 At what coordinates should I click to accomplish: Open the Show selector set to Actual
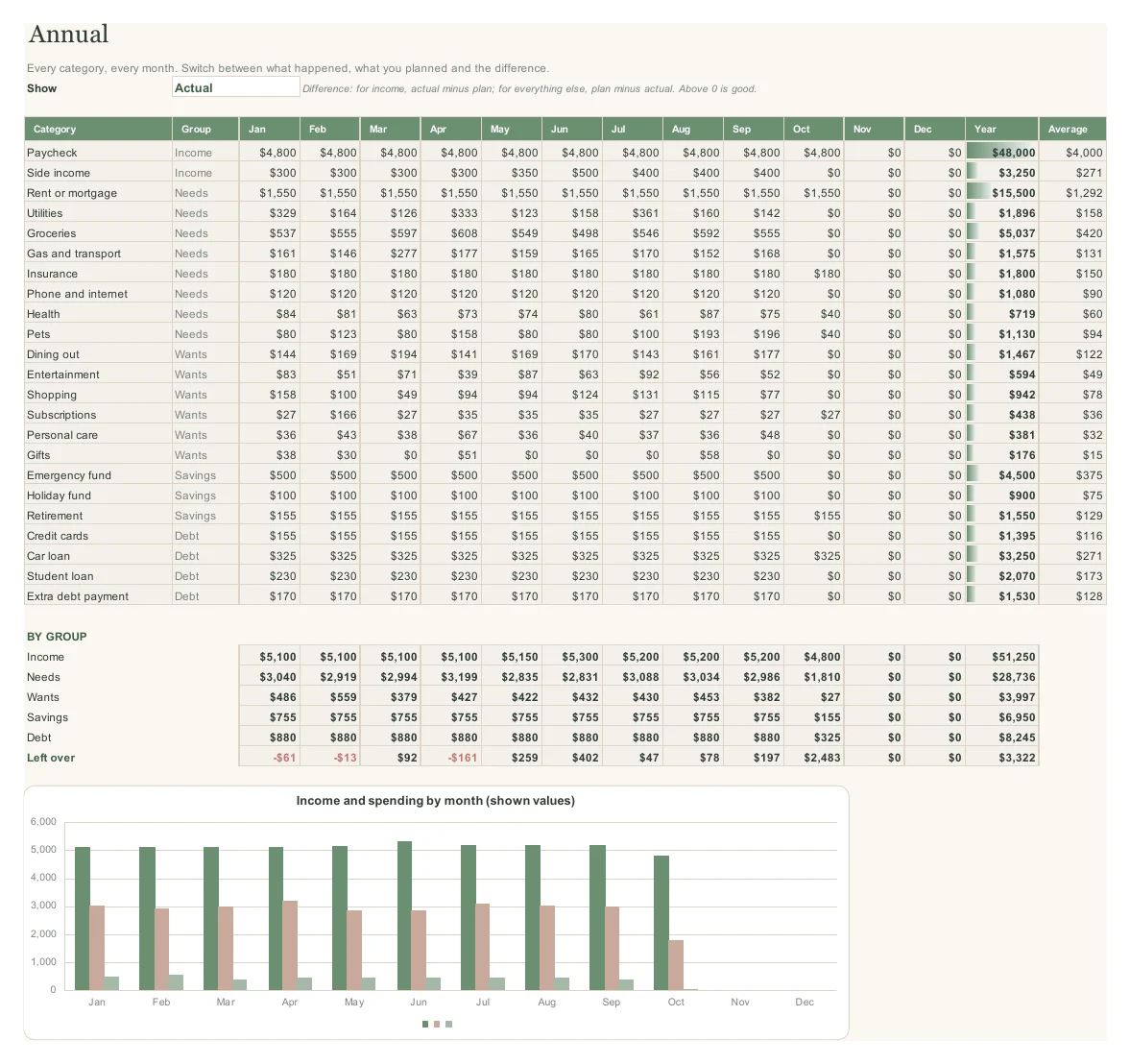click(235, 88)
